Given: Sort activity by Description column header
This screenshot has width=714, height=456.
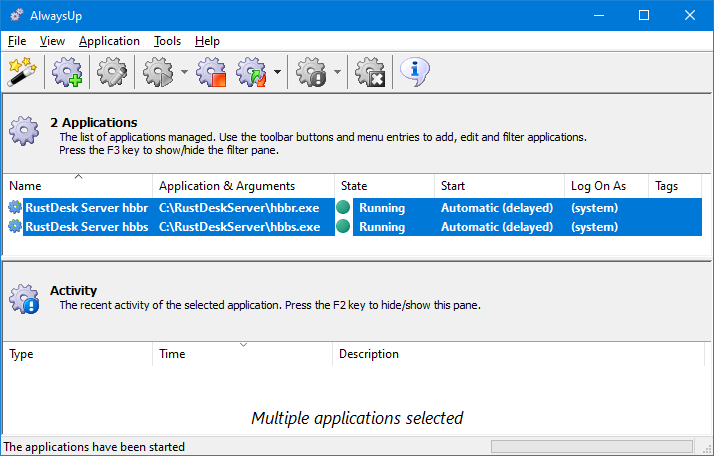Looking at the screenshot, I should [518, 354].
